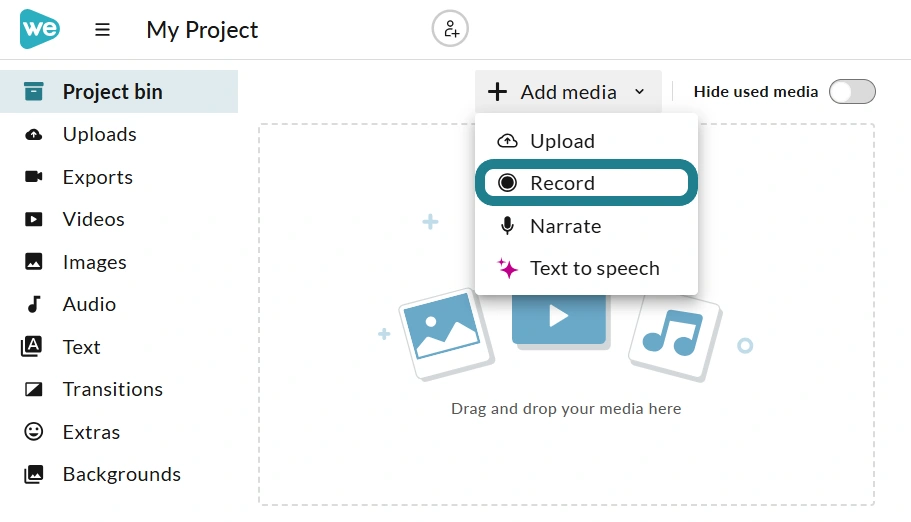This screenshot has width=911, height=522.
Task: Click the Audio music note icon
Action: click(34, 304)
